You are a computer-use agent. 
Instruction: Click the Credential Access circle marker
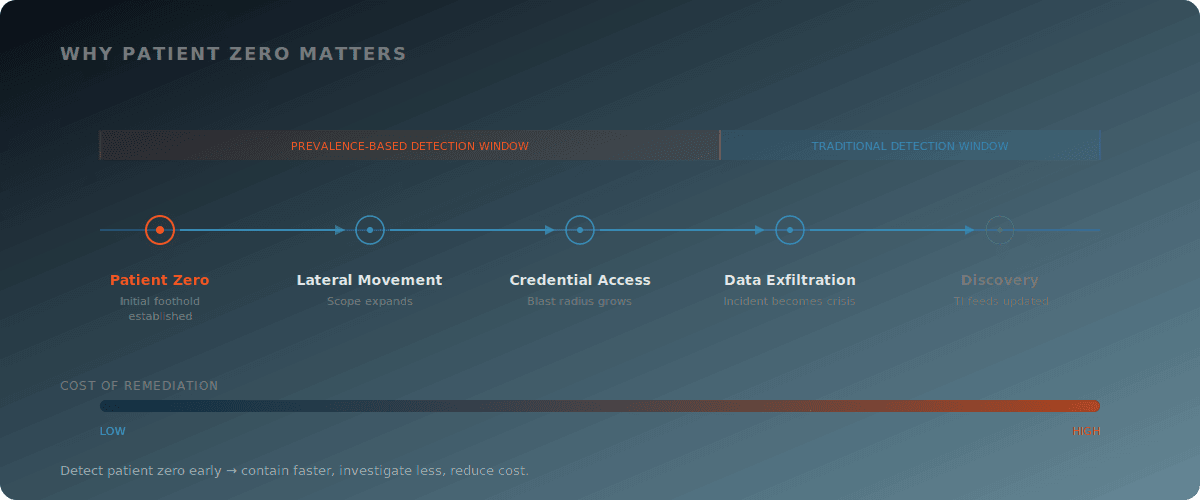(580, 230)
